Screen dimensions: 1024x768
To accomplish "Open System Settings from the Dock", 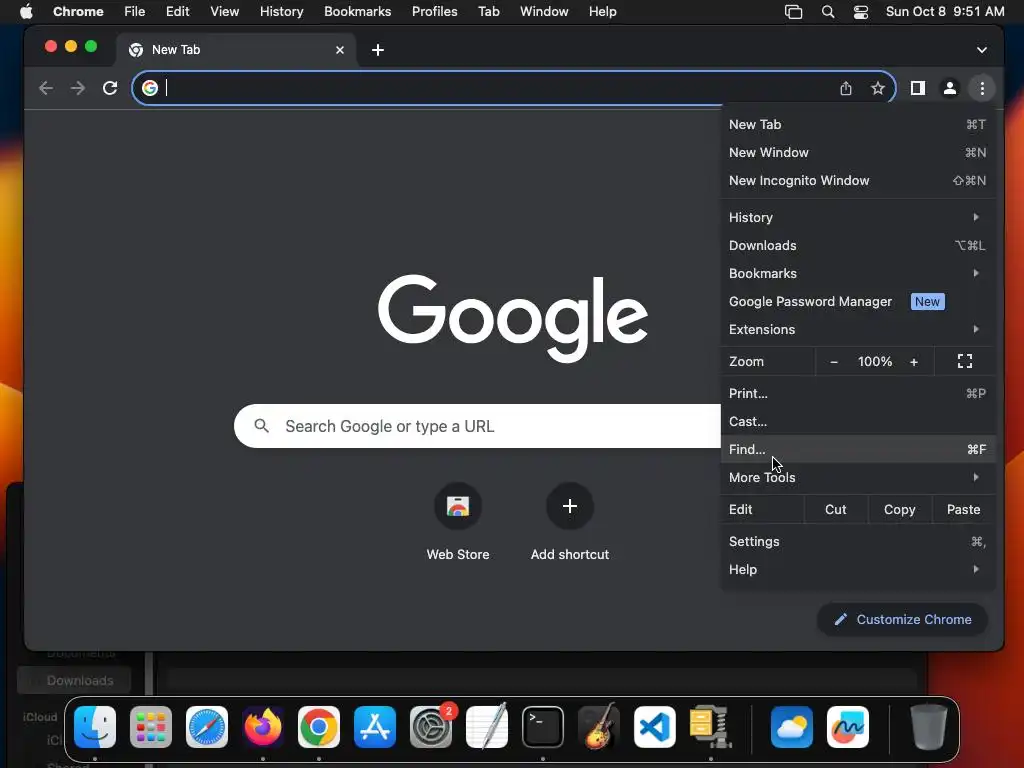I will [431, 727].
